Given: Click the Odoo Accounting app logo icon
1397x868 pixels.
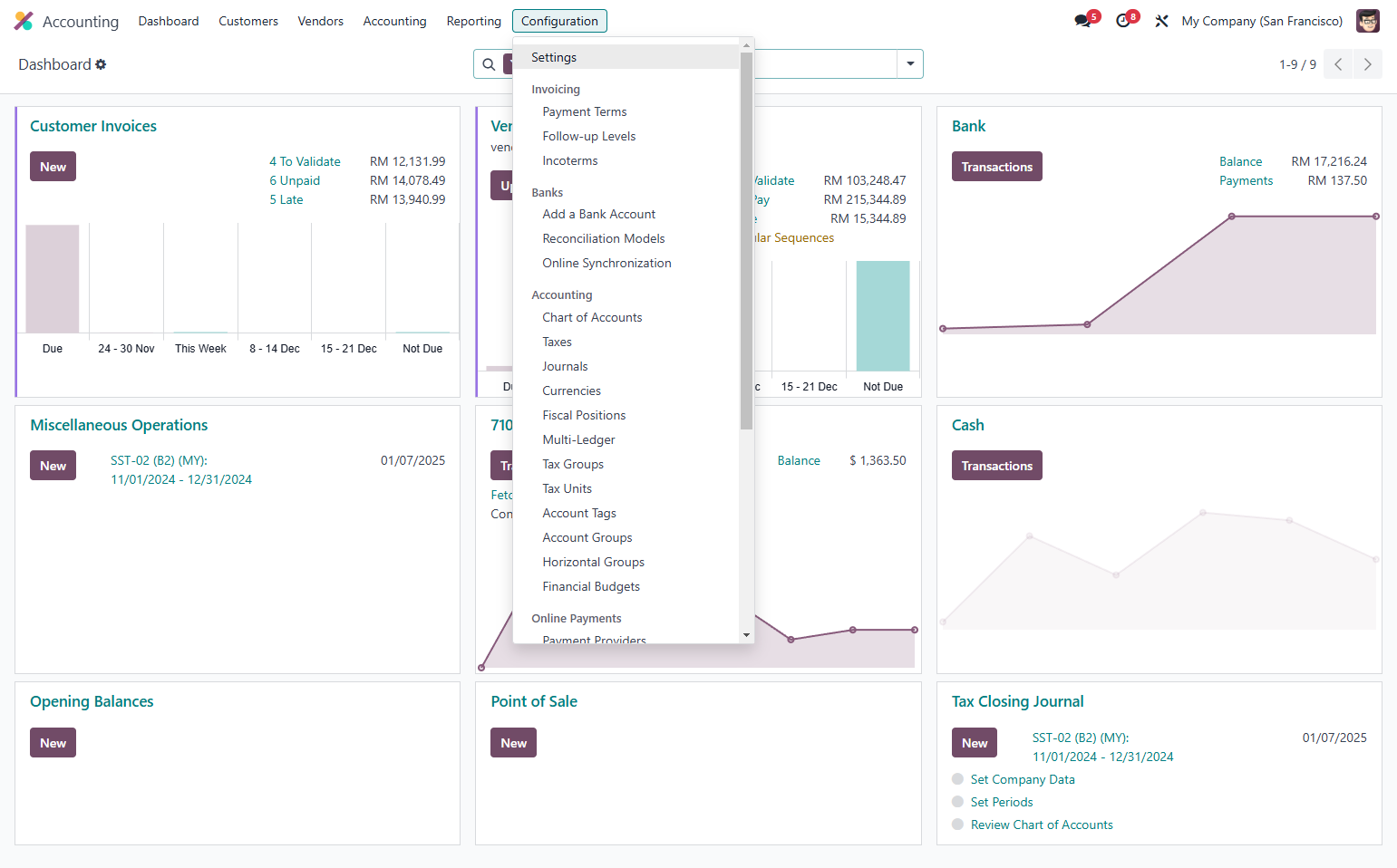Looking at the screenshot, I should pos(24,21).
